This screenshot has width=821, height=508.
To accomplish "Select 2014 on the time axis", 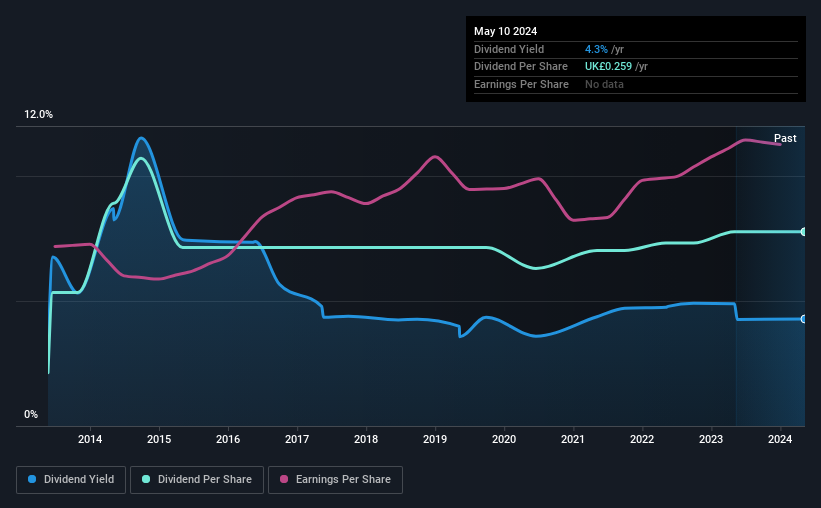I will (x=90, y=439).
